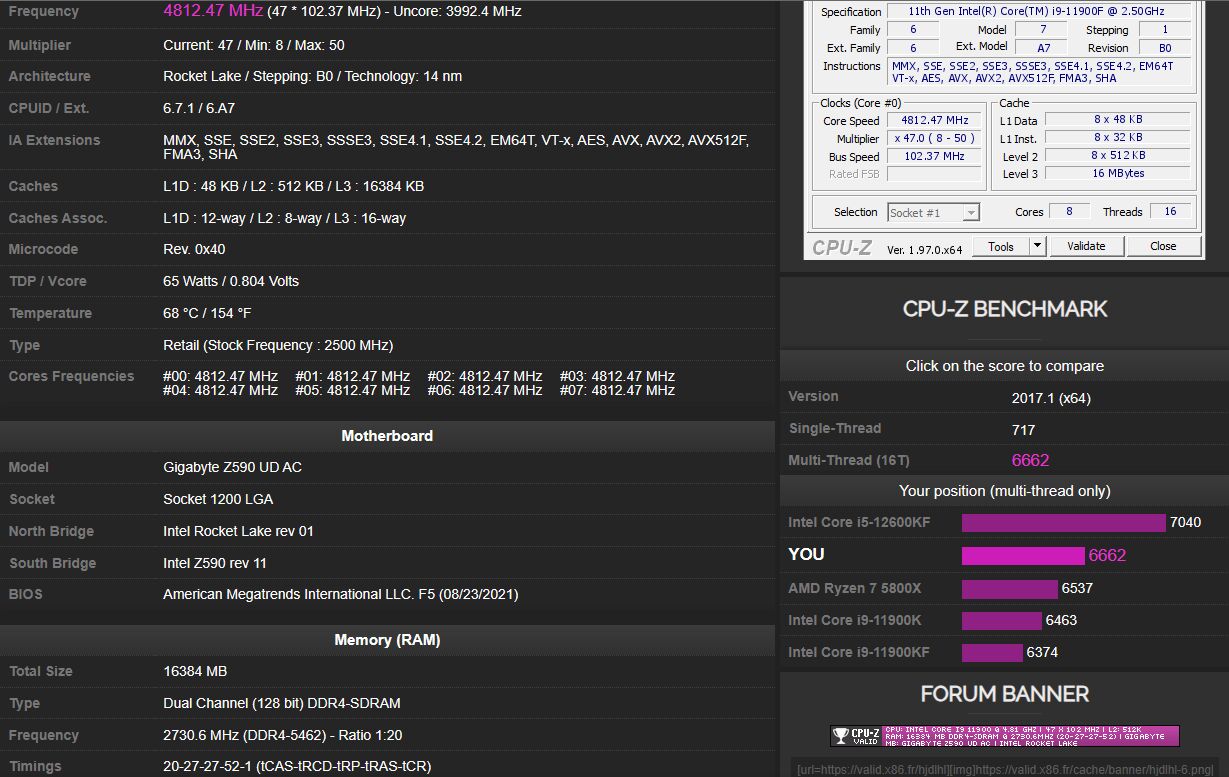1229x777 pixels.
Task: Click the Memory (RAM) section header
Action: pos(387,640)
